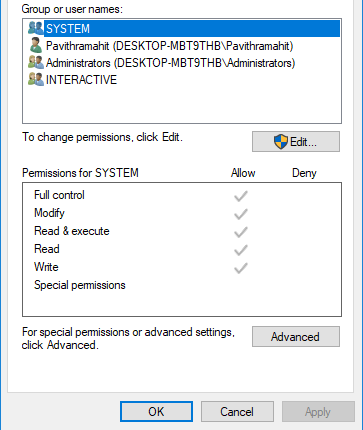Click the Modify Allow checkmark
Viewport: 363px width, 430px height.
pos(241,214)
